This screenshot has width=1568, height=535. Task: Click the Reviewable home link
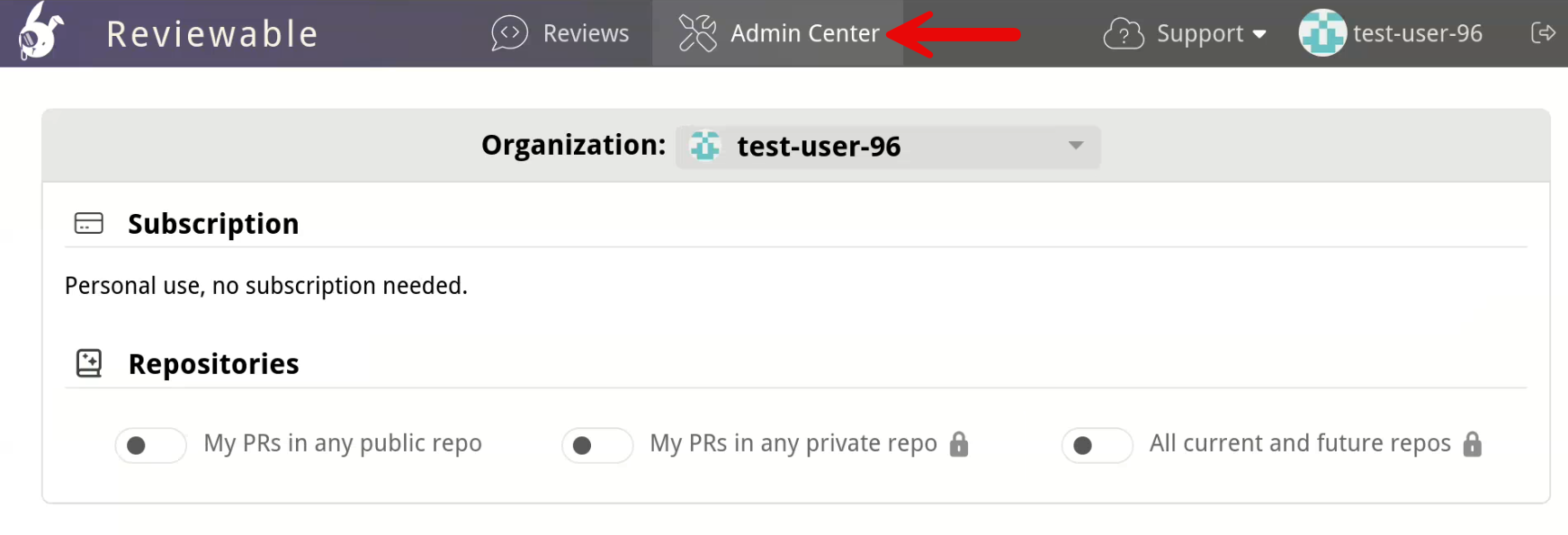click(x=211, y=32)
